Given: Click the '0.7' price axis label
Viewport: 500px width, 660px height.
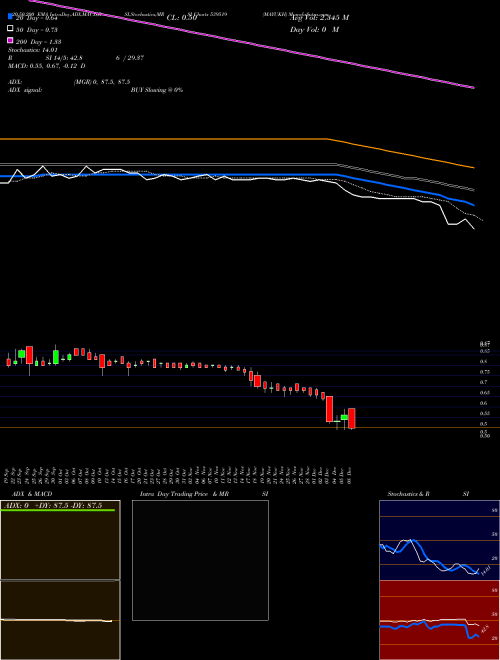Looking at the screenshot, I should (x=483, y=383).
